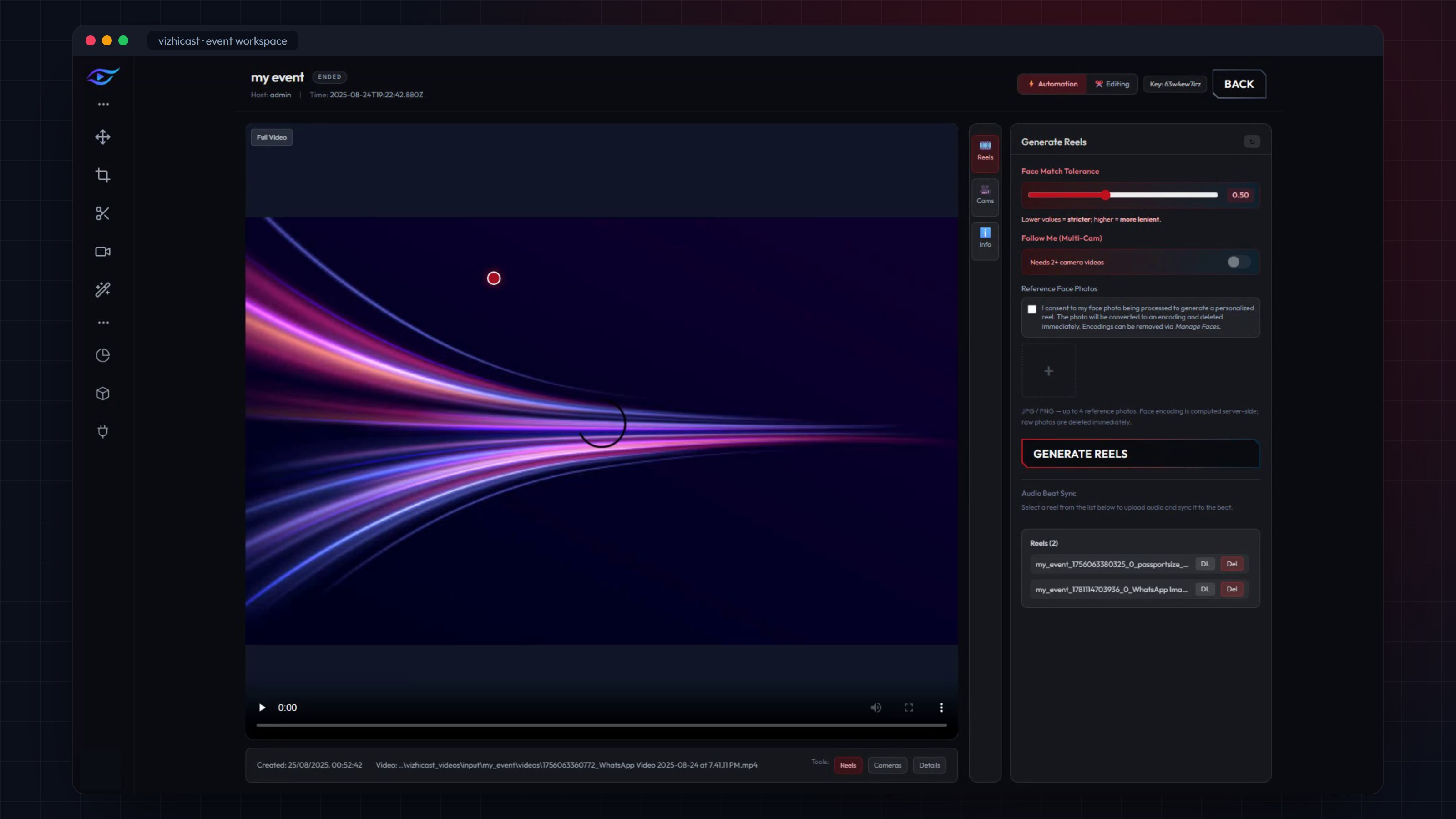Click the Manage Faces link text
Image resolution: width=1456 pixels, height=819 pixels.
coord(1197,327)
